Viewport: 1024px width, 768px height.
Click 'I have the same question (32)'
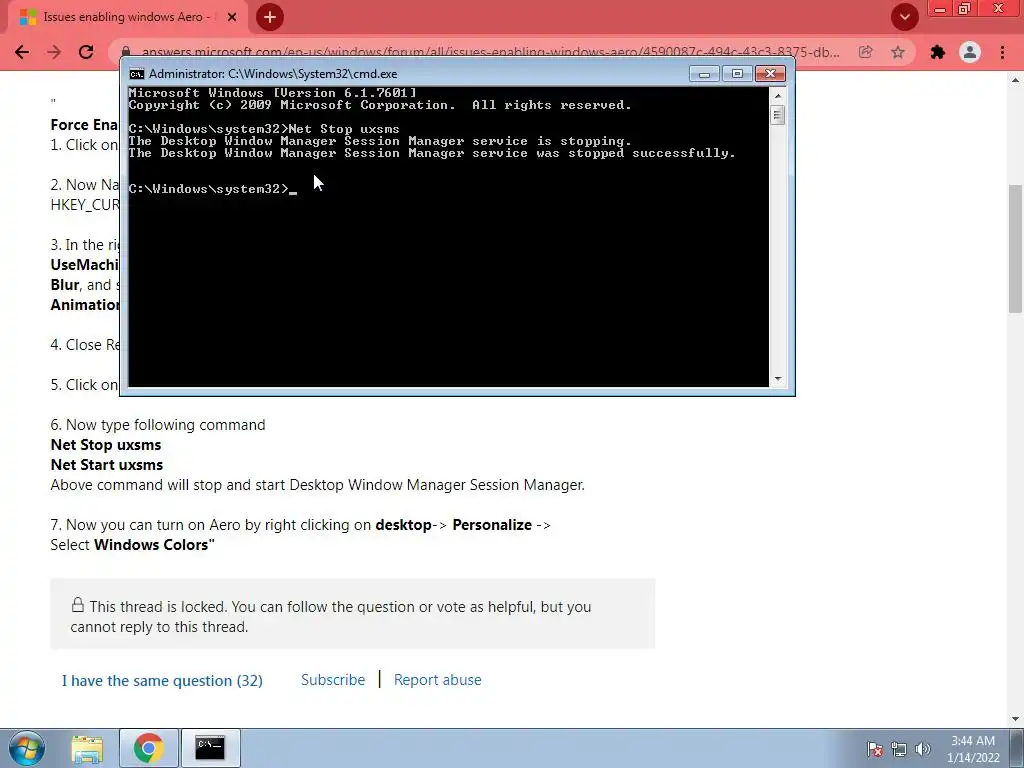tap(162, 680)
